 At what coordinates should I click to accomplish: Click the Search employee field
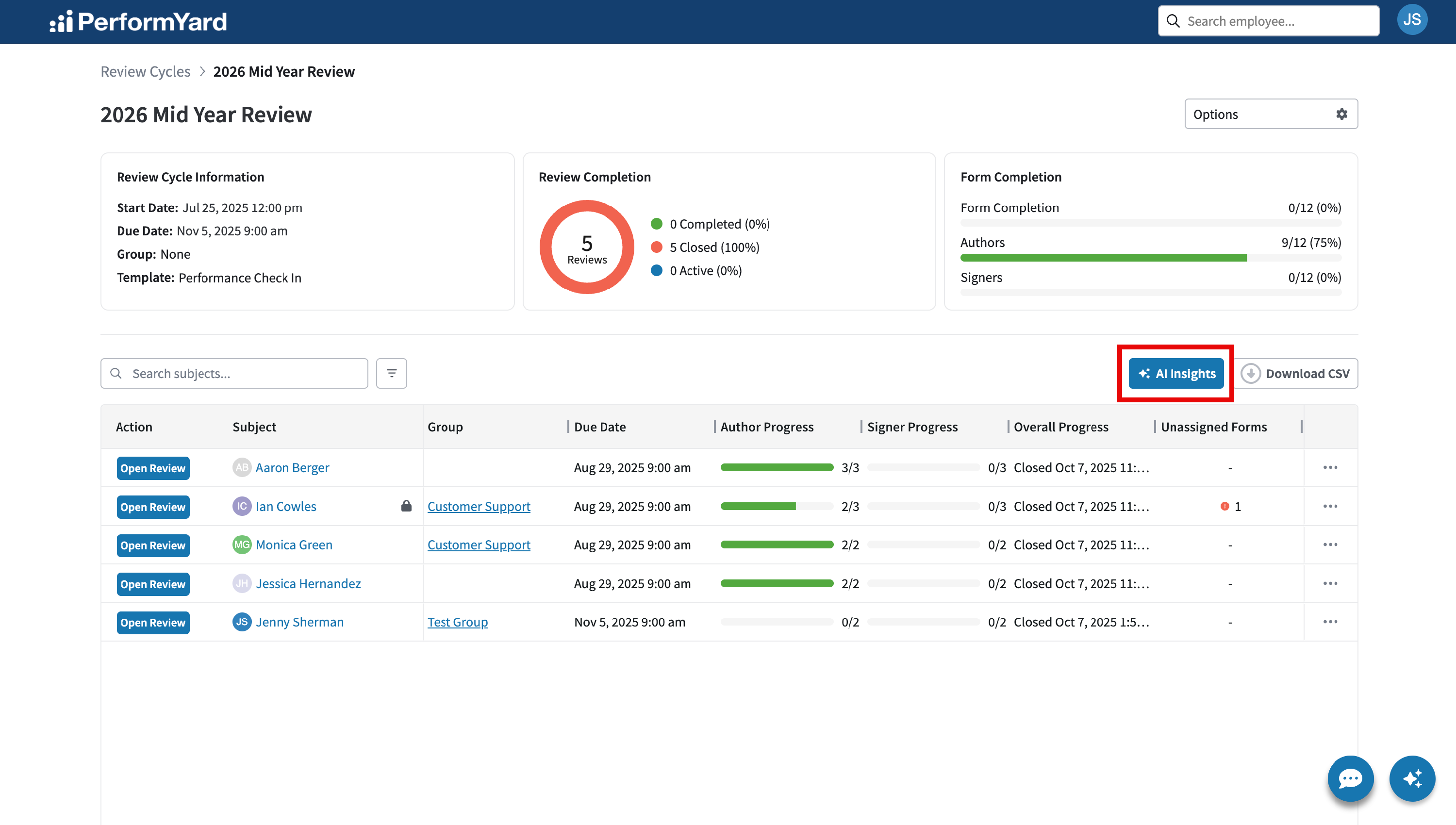pyautogui.click(x=1269, y=21)
